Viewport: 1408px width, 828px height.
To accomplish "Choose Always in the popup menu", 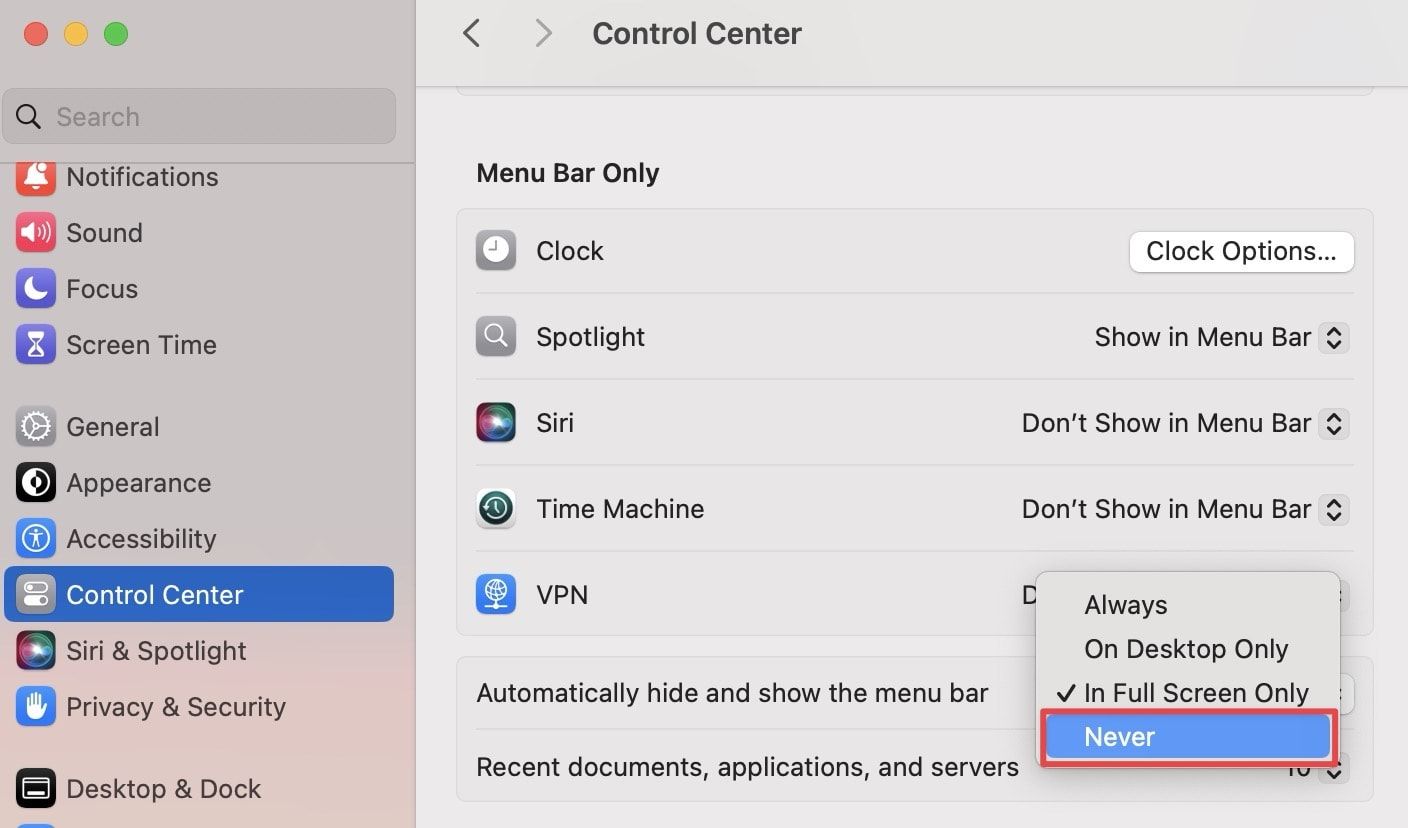I will (x=1125, y=605).
